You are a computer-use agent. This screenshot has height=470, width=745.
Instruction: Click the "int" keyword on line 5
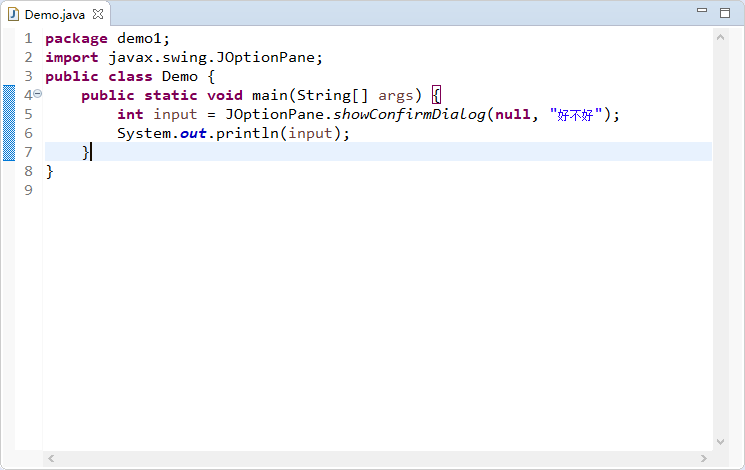130,115
